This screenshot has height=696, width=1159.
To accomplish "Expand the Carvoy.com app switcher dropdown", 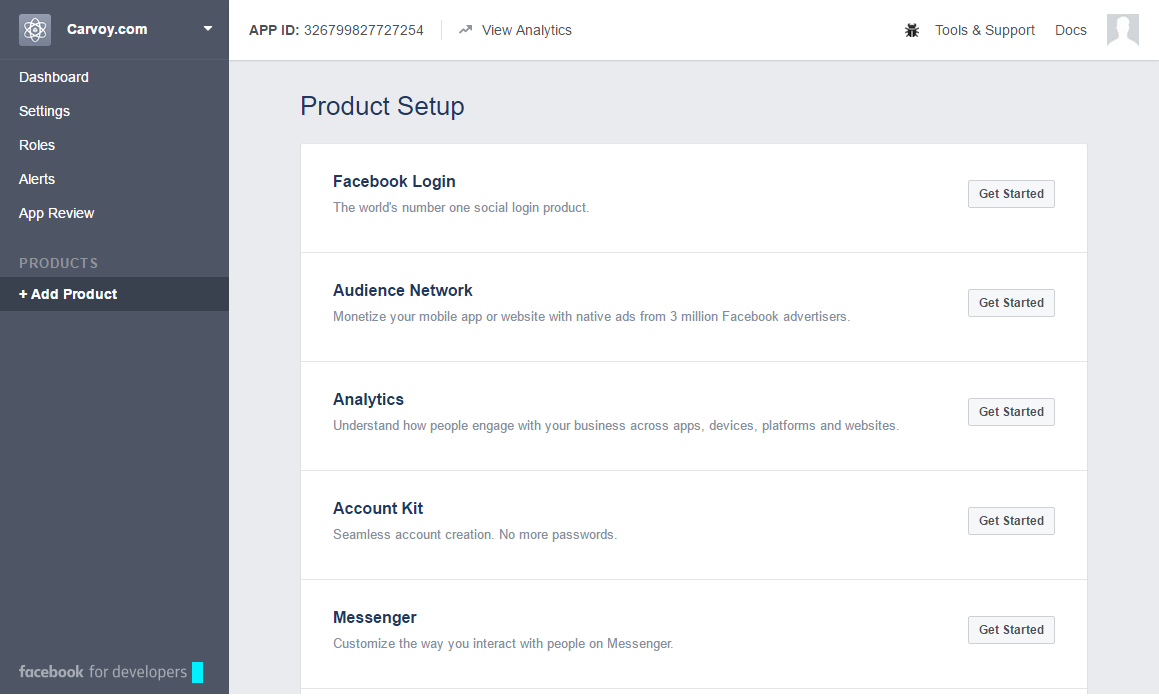I will pyautogui.click(x=208, y=29).
